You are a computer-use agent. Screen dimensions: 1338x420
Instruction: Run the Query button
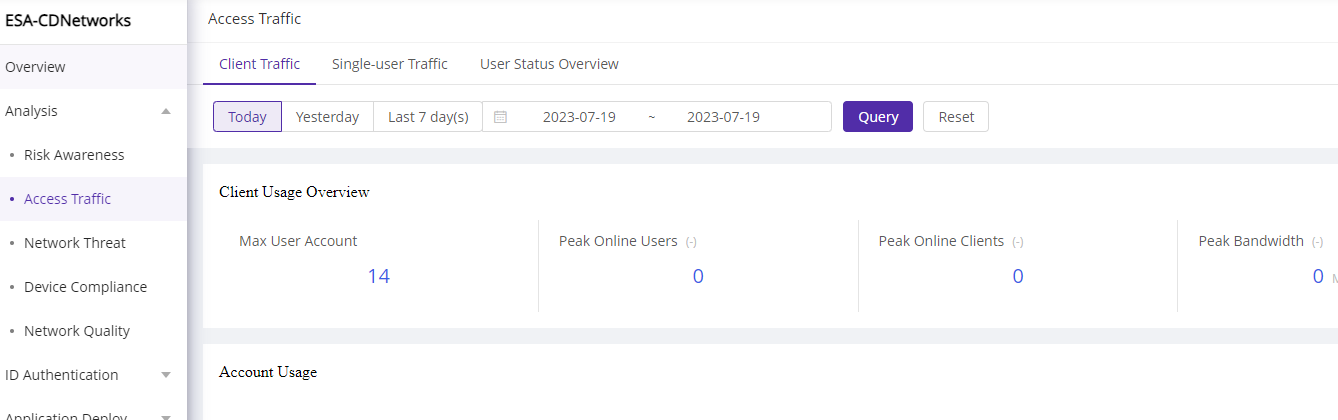pyautogui.click(x=878, y=117)
